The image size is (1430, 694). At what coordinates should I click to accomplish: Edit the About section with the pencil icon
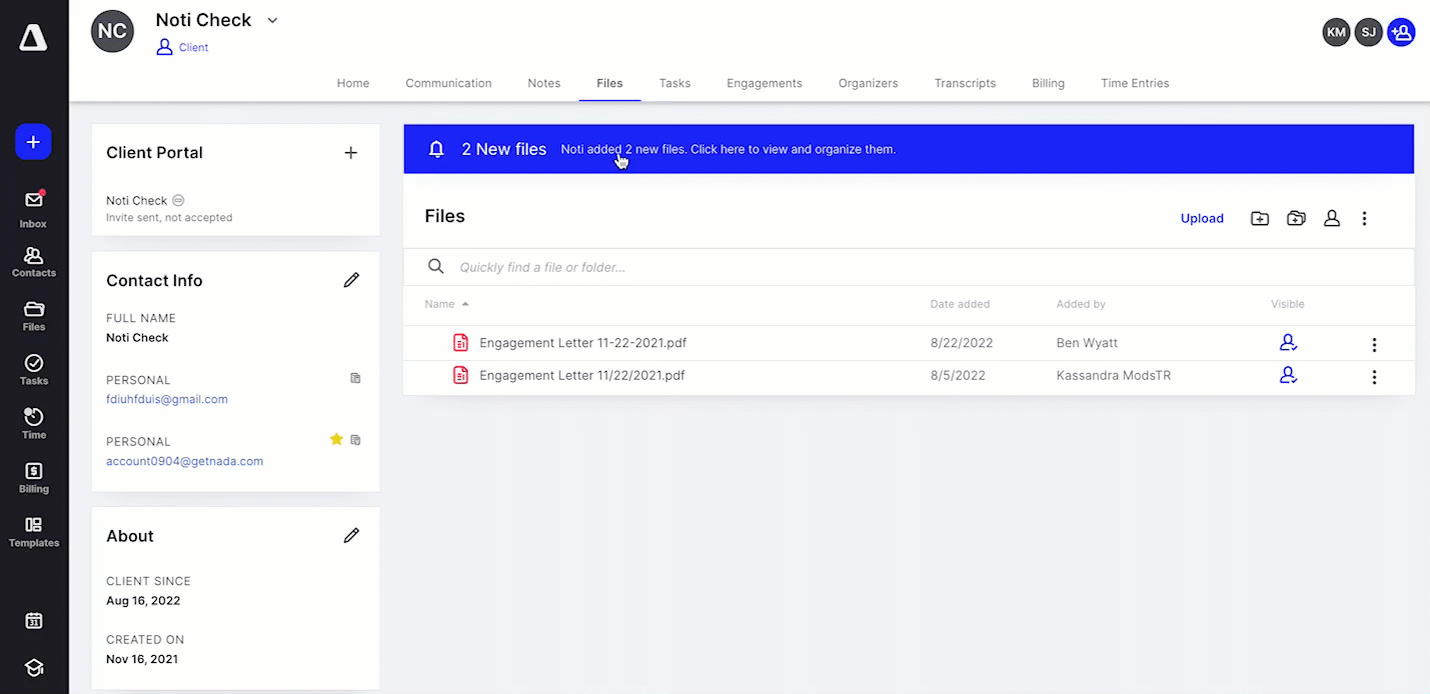(351, 535)
